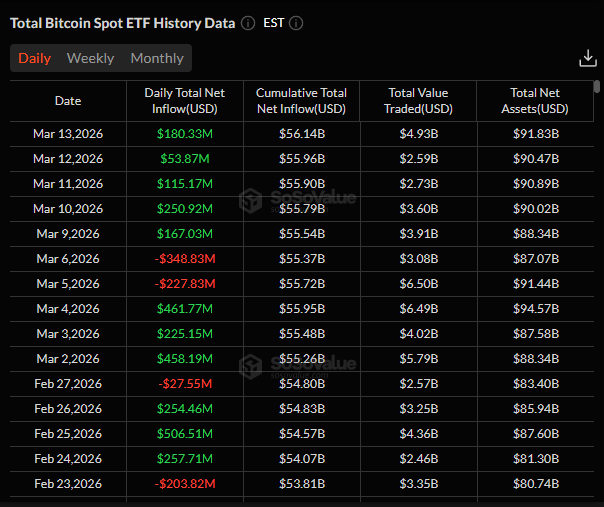Click the Daily Total Net Inflow header
This screenshot has width=604, height=507.
pyautogui.click(x=185, y=101)
